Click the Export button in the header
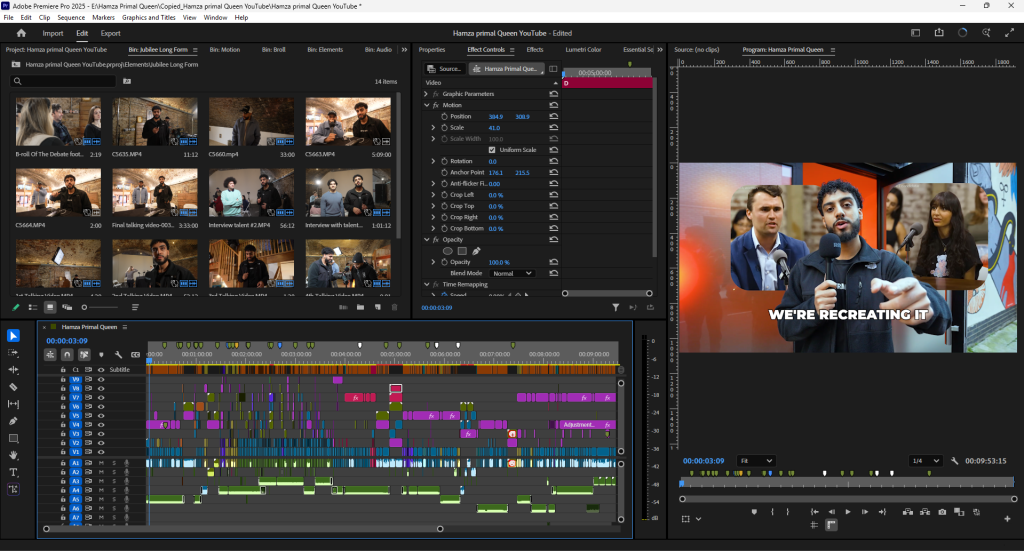Screen dimensions: 1024x551 click(x=110, y=33)
